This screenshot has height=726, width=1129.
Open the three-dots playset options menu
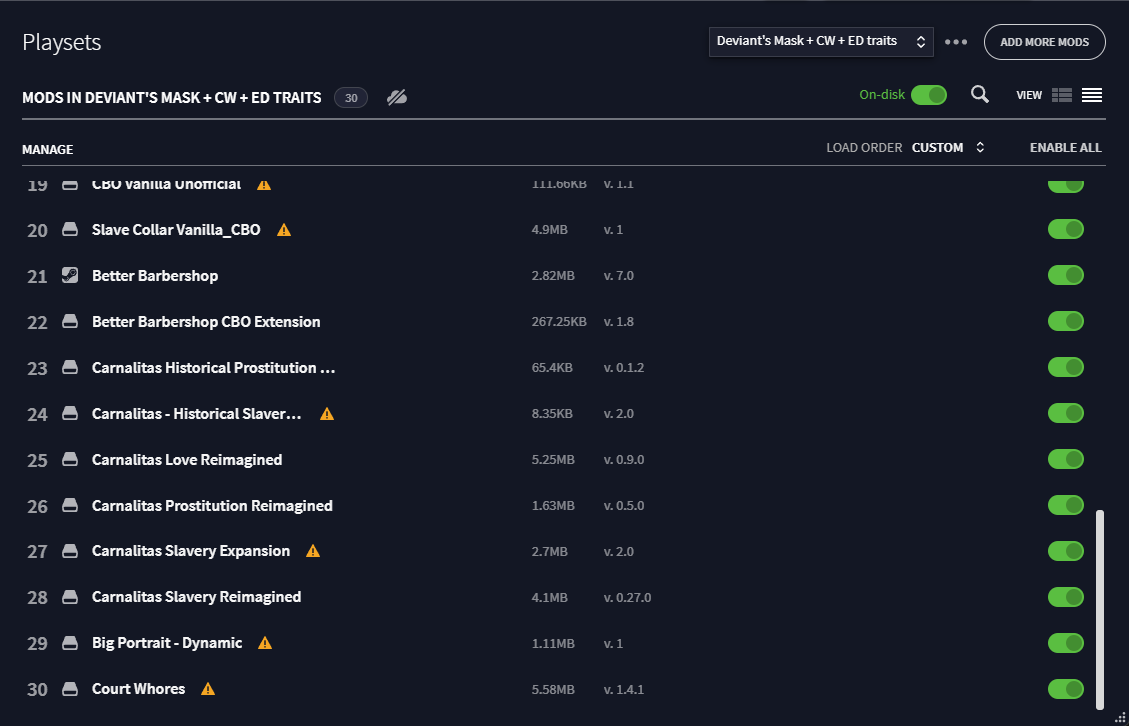956,42
